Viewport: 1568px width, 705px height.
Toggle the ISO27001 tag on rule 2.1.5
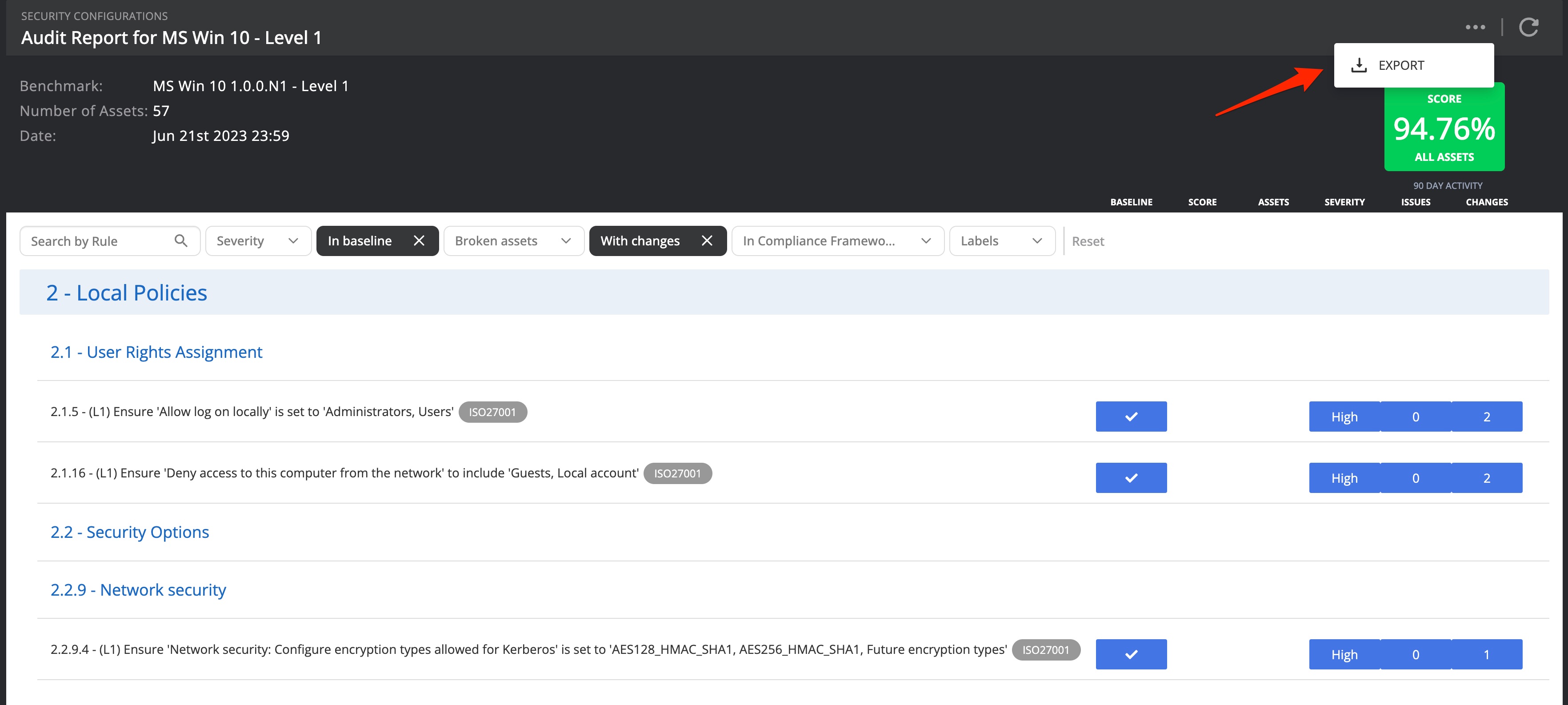(x=494, y=412)
